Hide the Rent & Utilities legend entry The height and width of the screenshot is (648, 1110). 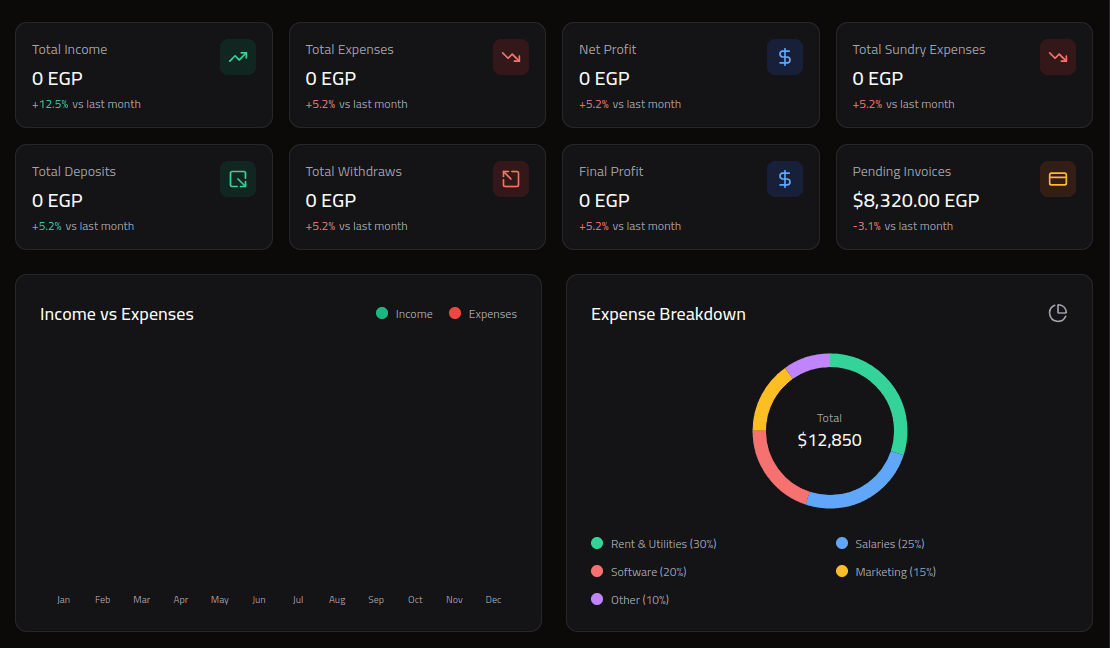653,543
